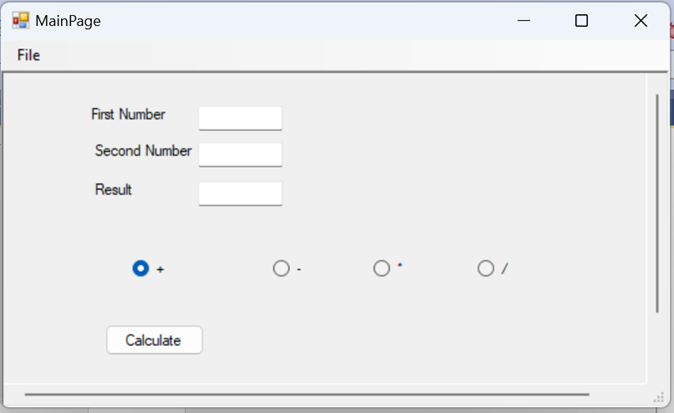Click the First Number label
The height and width of the screenshot is (413, 674).
[128, 114]
